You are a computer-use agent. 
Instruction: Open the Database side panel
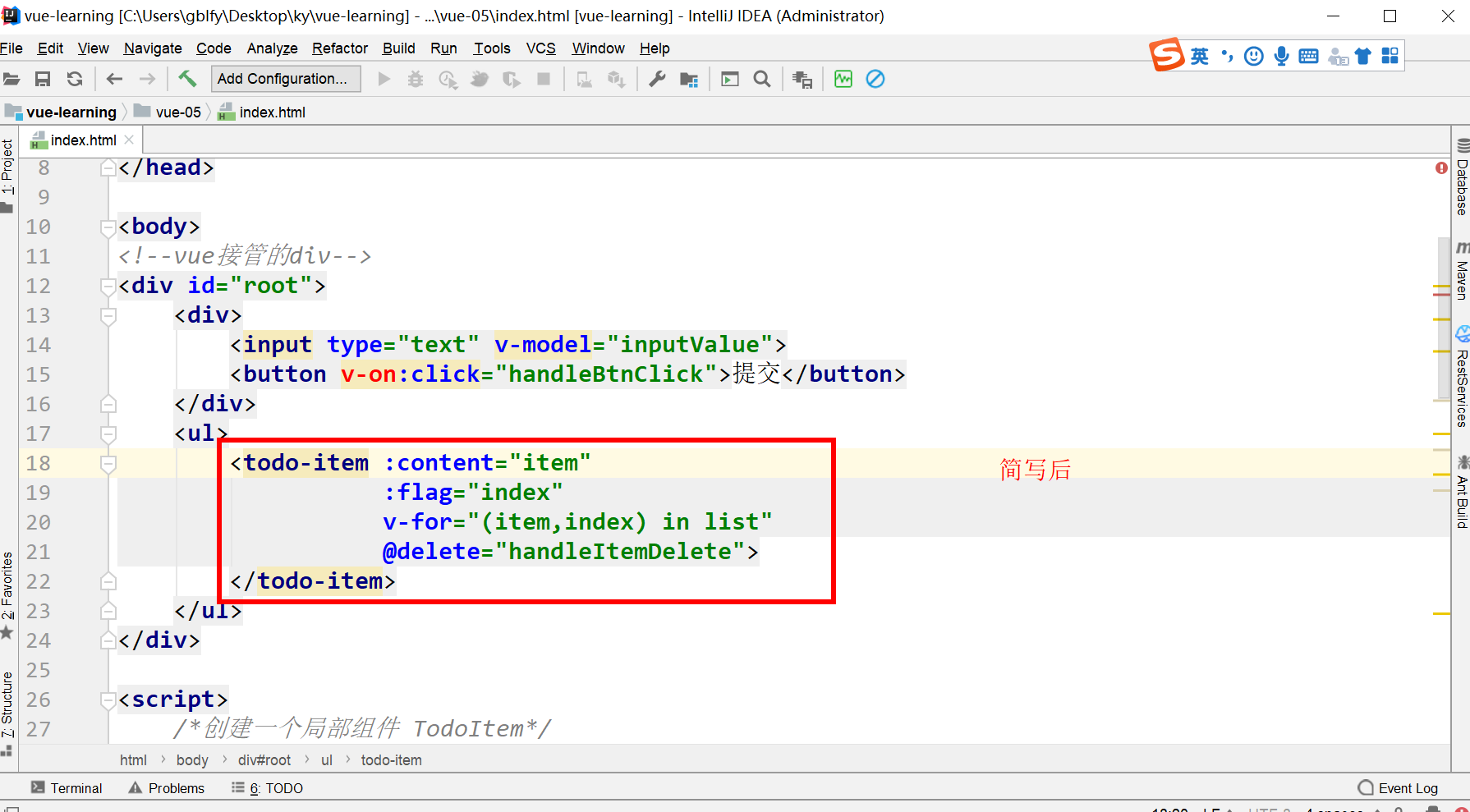1462,179
